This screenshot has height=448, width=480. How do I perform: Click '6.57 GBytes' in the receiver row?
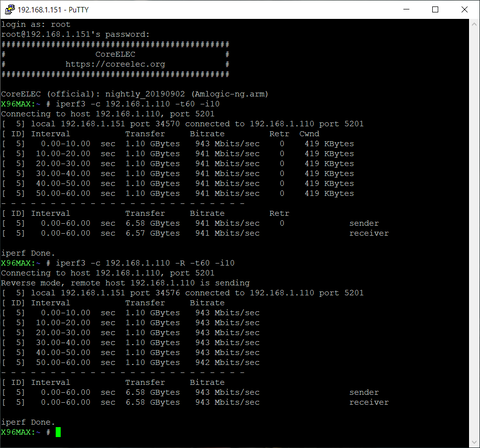[152, 233]
